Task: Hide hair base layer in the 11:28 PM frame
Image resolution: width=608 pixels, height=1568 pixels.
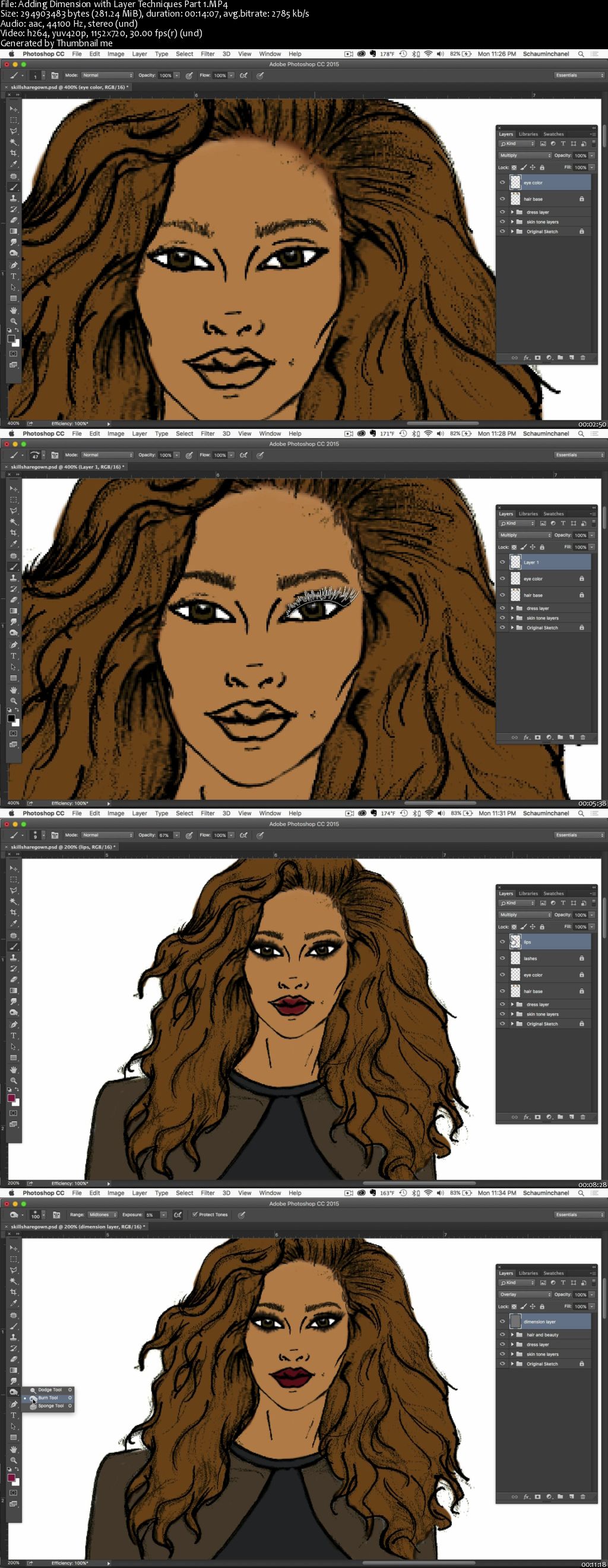Action: point(502,595)
